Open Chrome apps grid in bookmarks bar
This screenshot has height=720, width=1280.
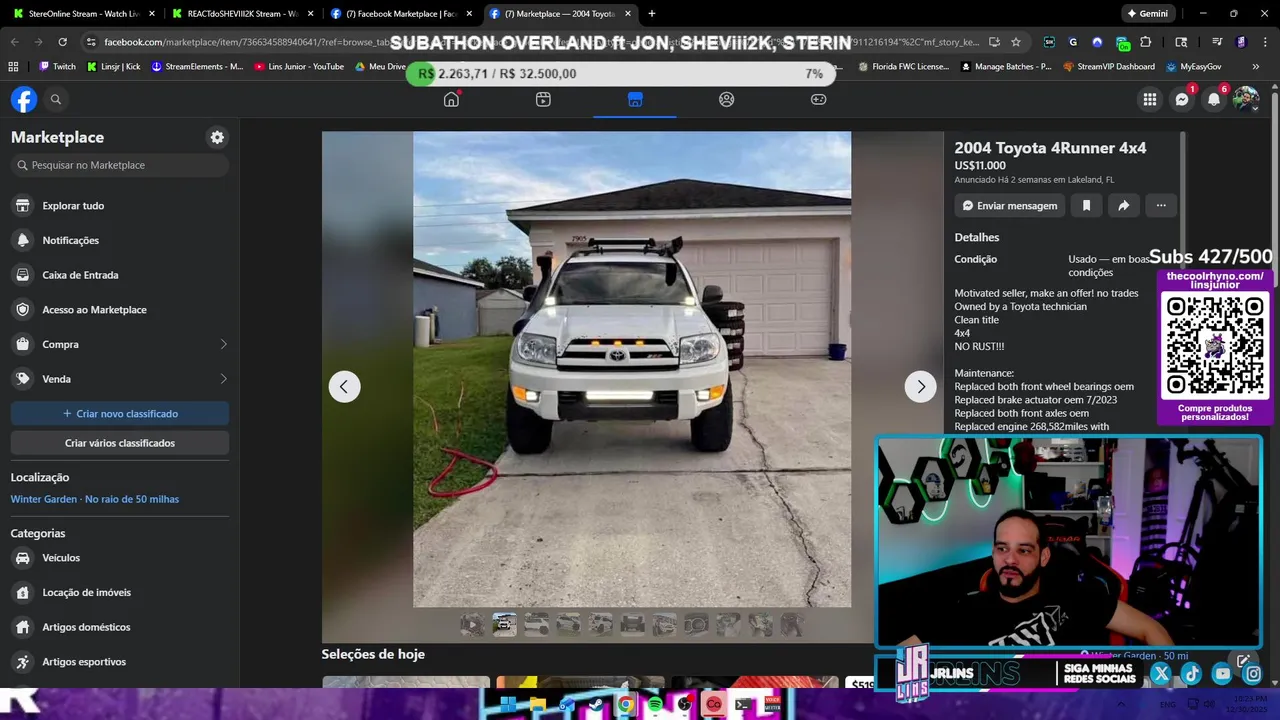click(13, 66)
